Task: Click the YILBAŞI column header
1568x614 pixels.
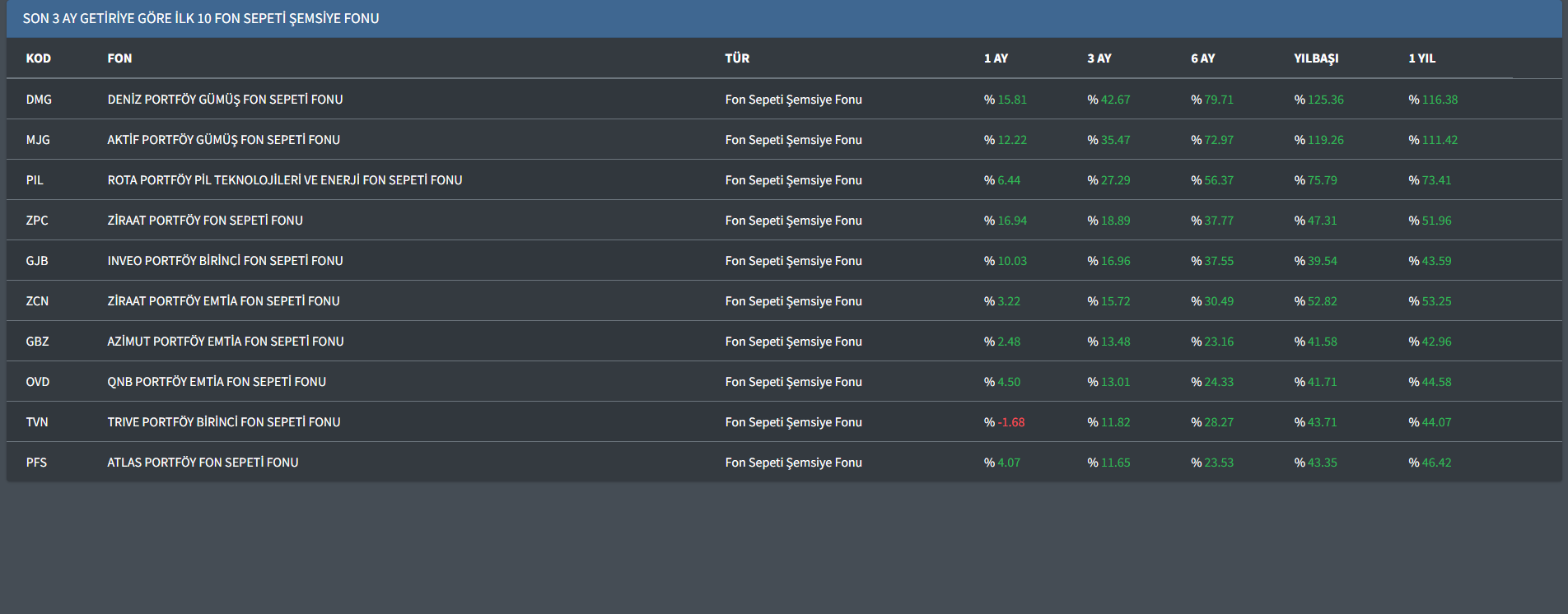Action: (1316, 58)
